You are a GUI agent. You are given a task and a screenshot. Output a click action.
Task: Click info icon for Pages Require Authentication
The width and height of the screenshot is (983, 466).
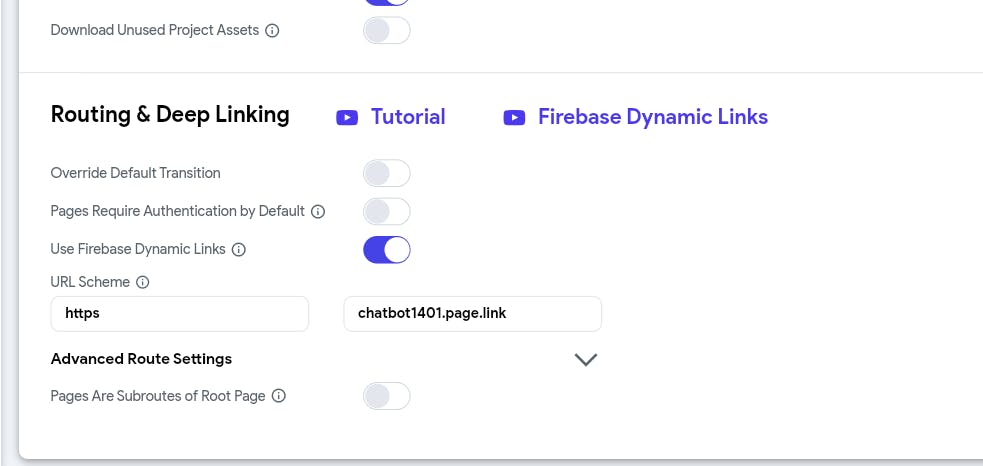318,212
